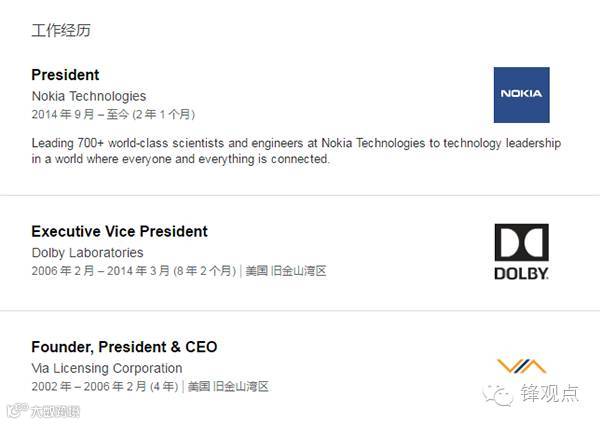Viewport: 600px width, 424px height.
Task: Open Founder, President & CEO title
Action: pos(124,347)
